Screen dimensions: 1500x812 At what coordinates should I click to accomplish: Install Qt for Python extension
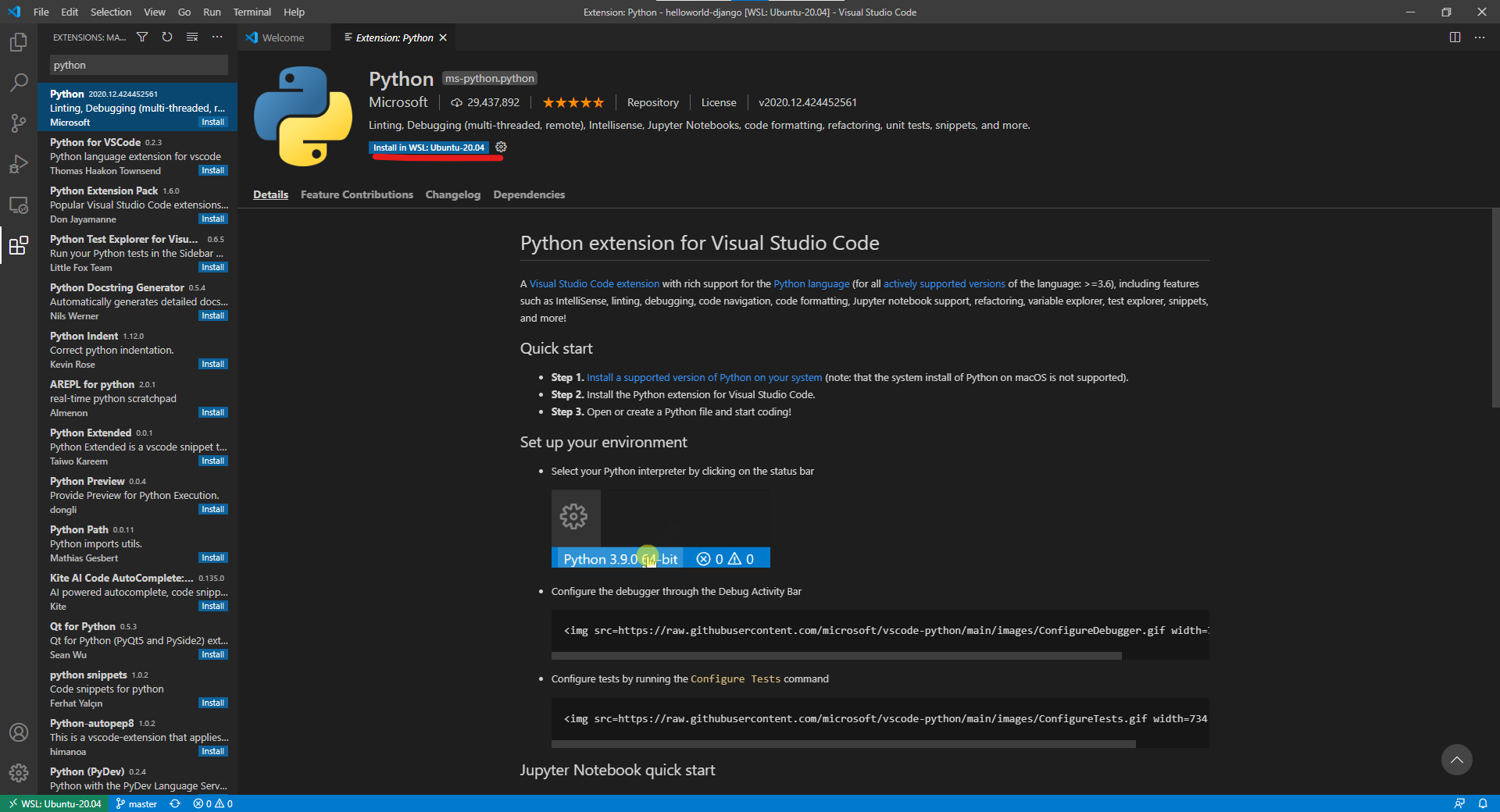point(212,655)
